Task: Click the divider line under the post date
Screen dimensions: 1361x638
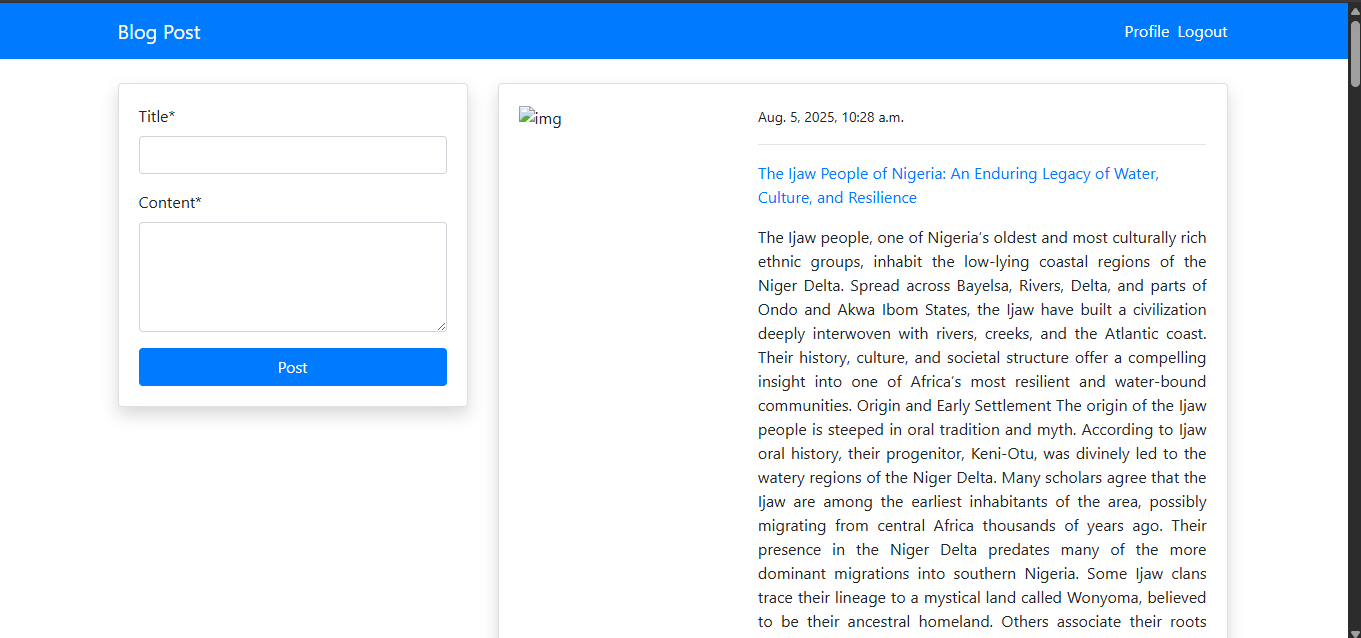Action: pyautogui.click(x=981, y=145)
